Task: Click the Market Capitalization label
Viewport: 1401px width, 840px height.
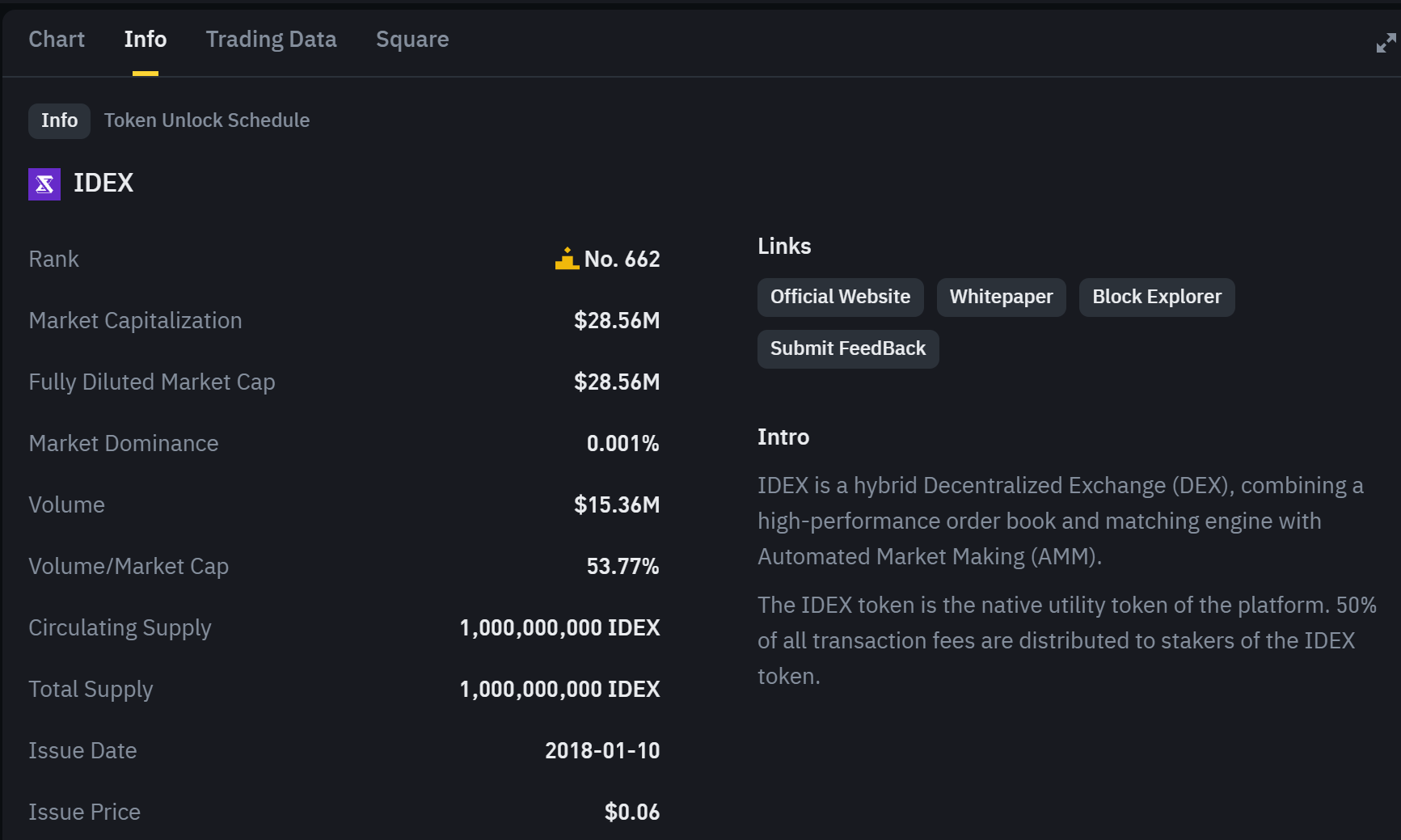Action: (135, 320)
